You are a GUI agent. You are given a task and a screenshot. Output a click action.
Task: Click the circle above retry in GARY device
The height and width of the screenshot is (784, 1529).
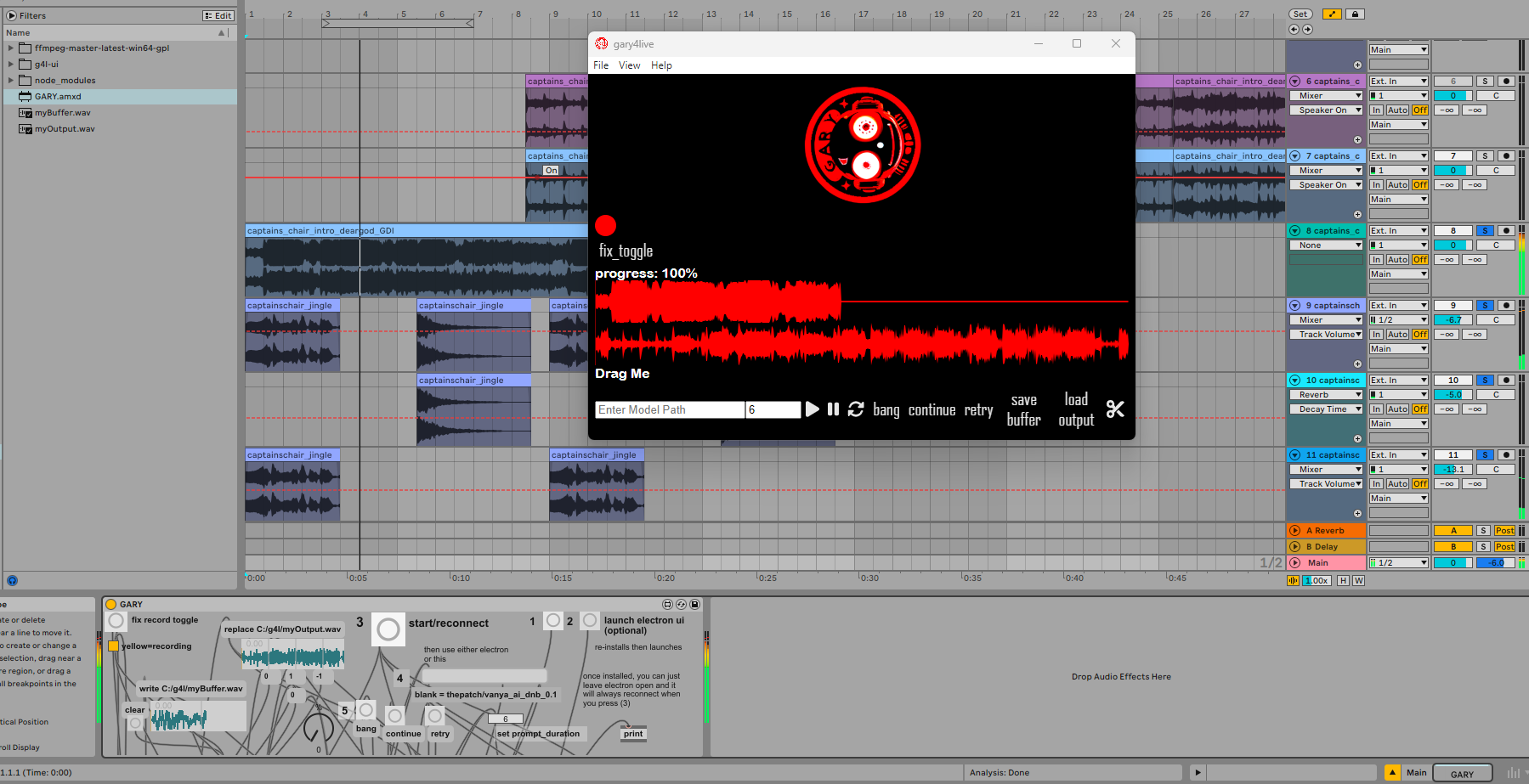pos(435,716)
